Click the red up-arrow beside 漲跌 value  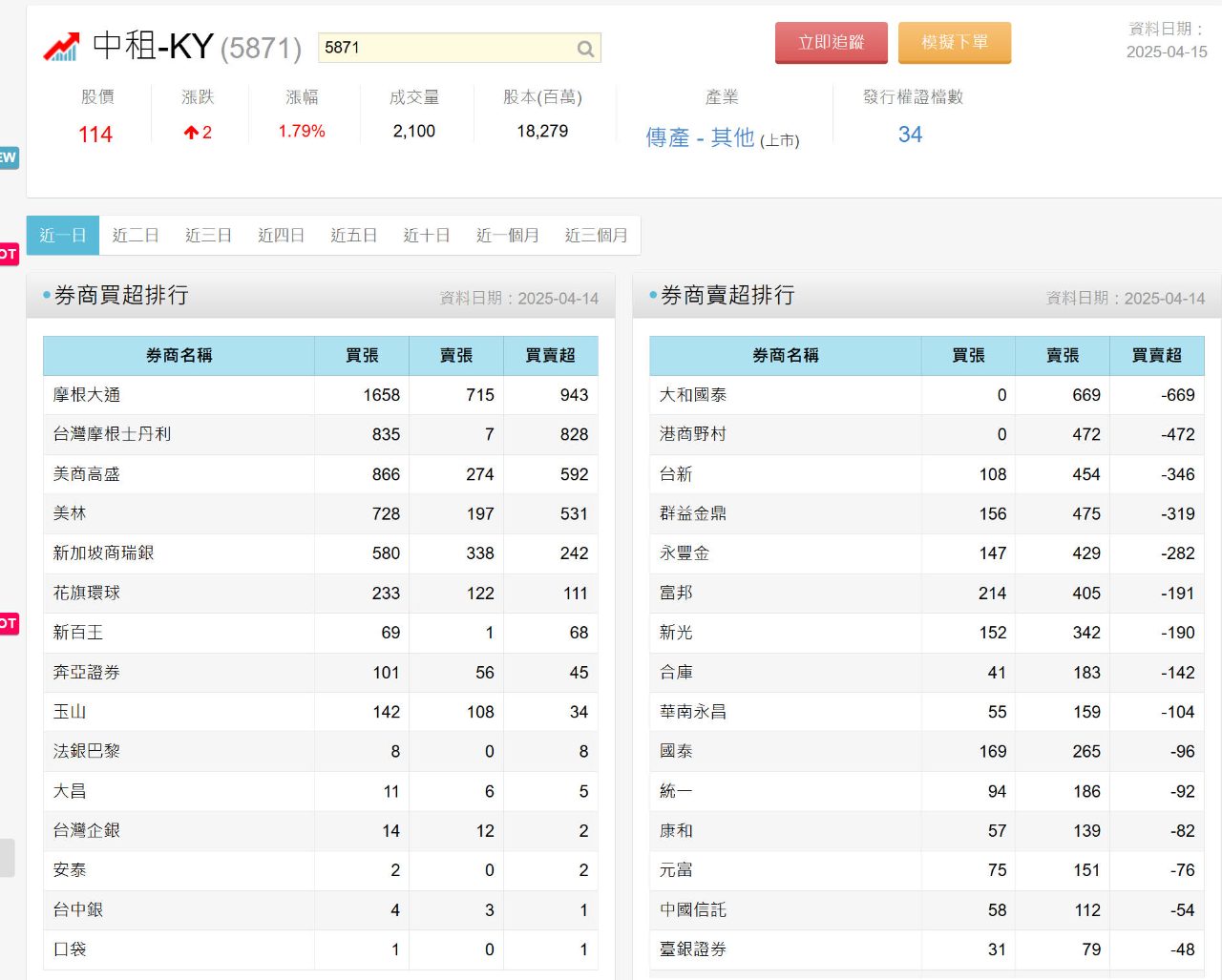click(190, 133)
